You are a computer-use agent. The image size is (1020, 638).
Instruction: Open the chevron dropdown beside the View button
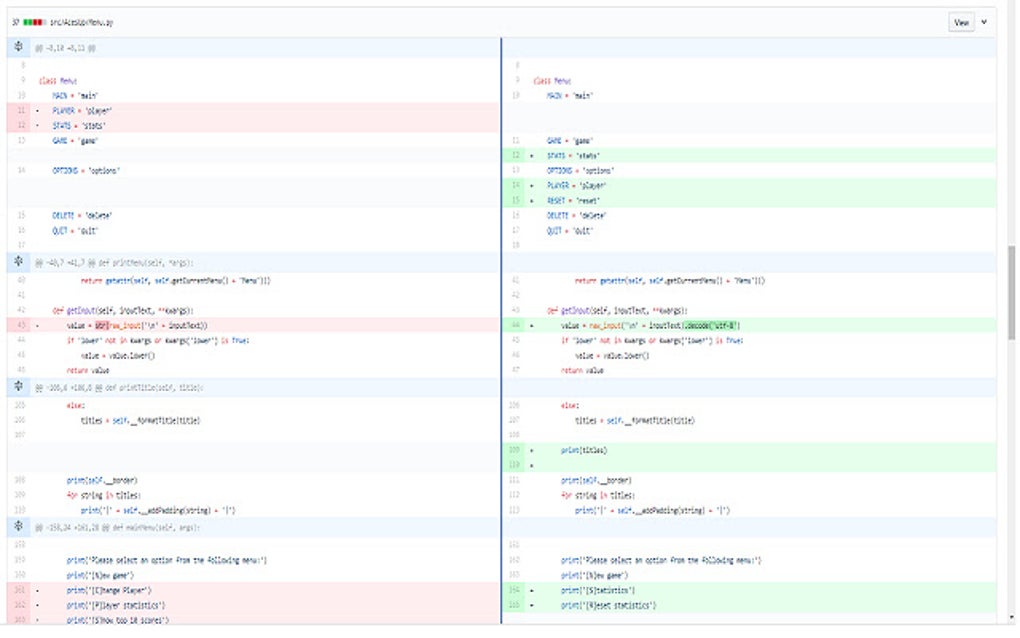(x=984, y=21)
